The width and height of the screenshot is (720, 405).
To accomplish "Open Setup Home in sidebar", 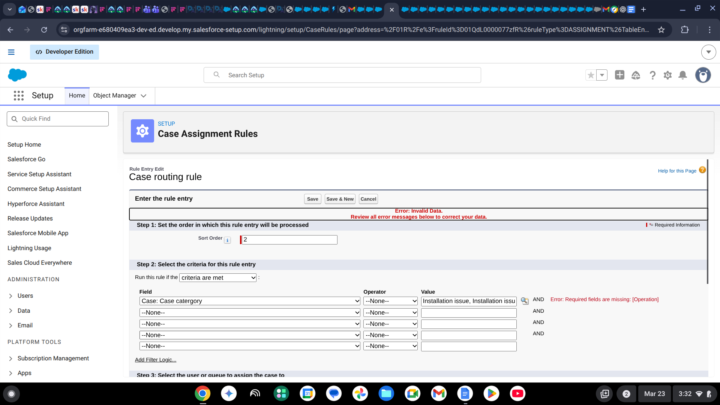I will pos(24,145).
